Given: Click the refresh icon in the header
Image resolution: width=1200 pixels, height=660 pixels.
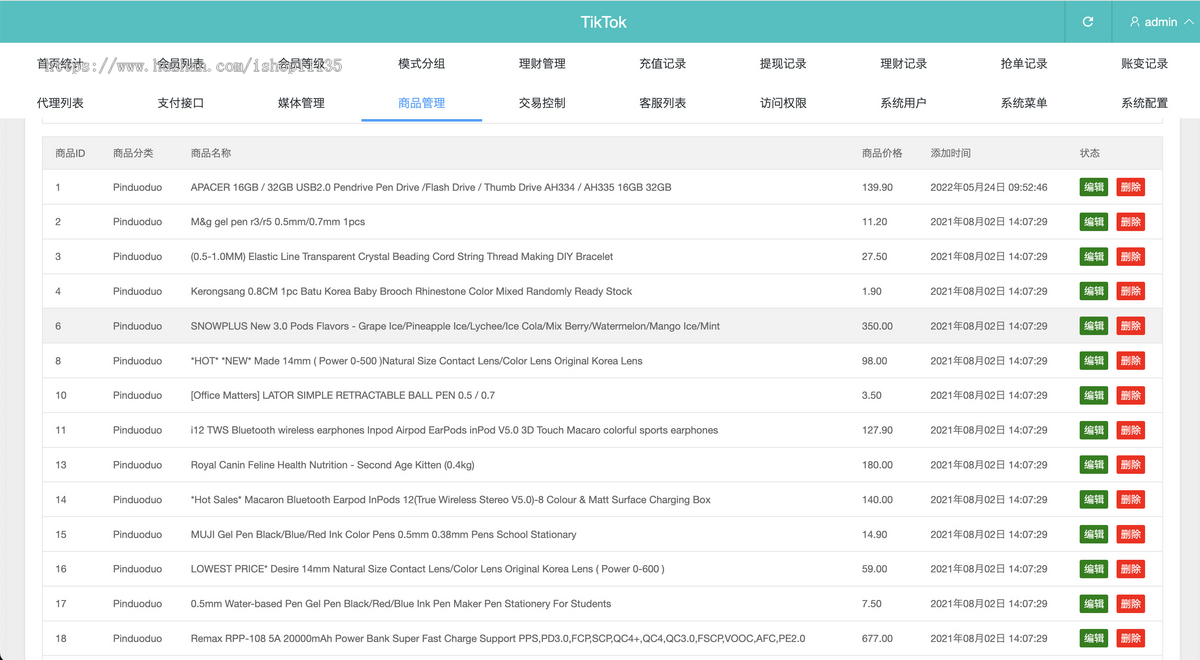Looking at the screenshot, I should point(1088,22).
